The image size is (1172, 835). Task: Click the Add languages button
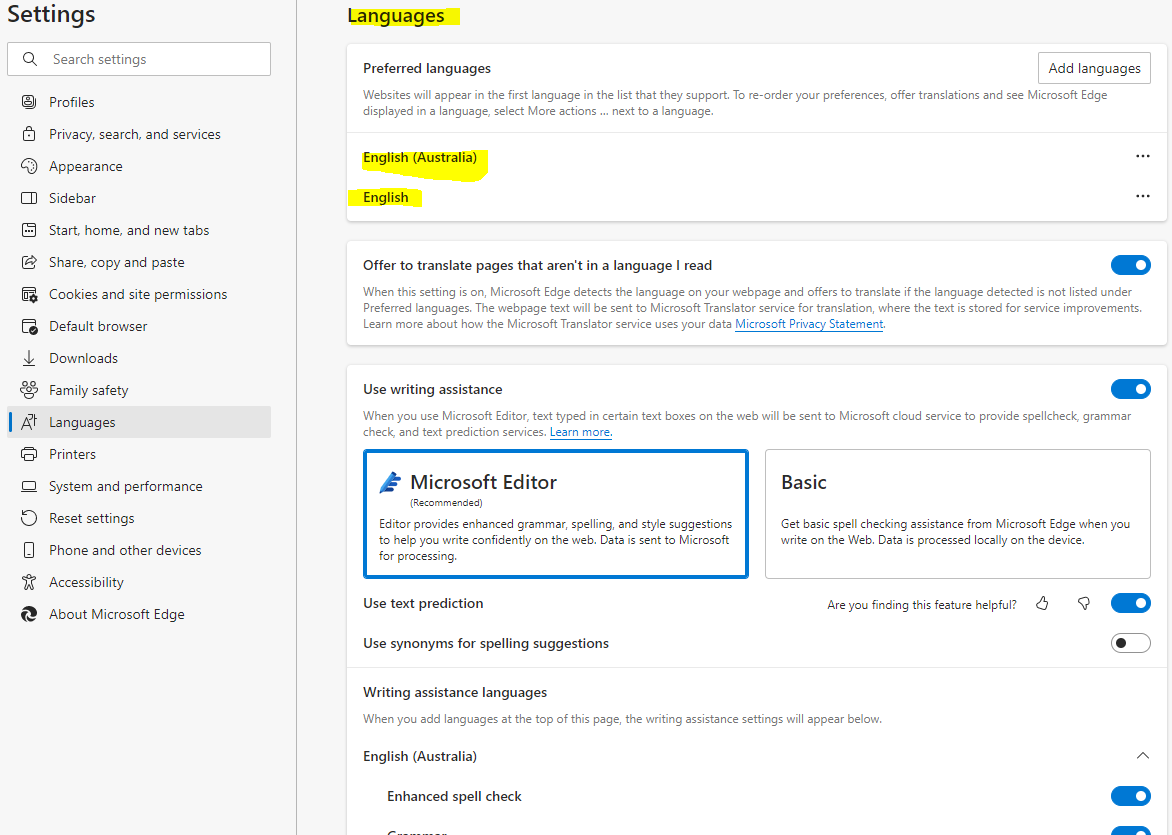pos(1094,68)
